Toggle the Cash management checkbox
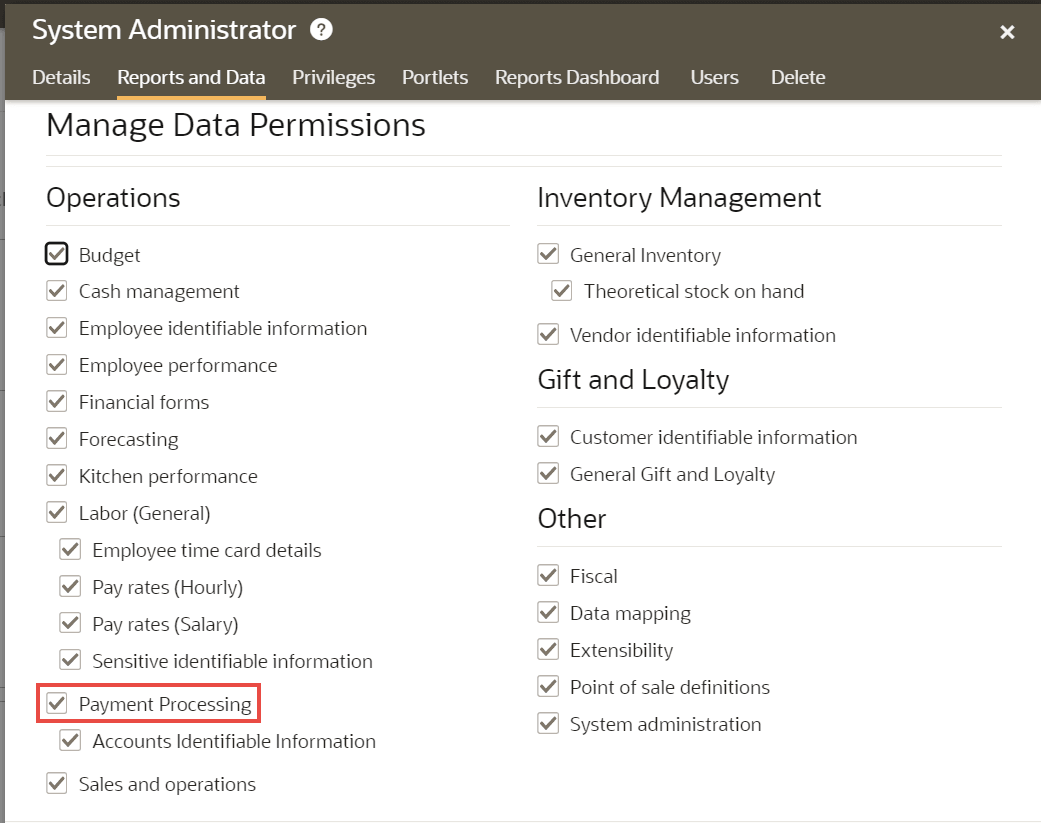Image resolution: width=1041 pixels, height=823 pixels. [57, 291]
